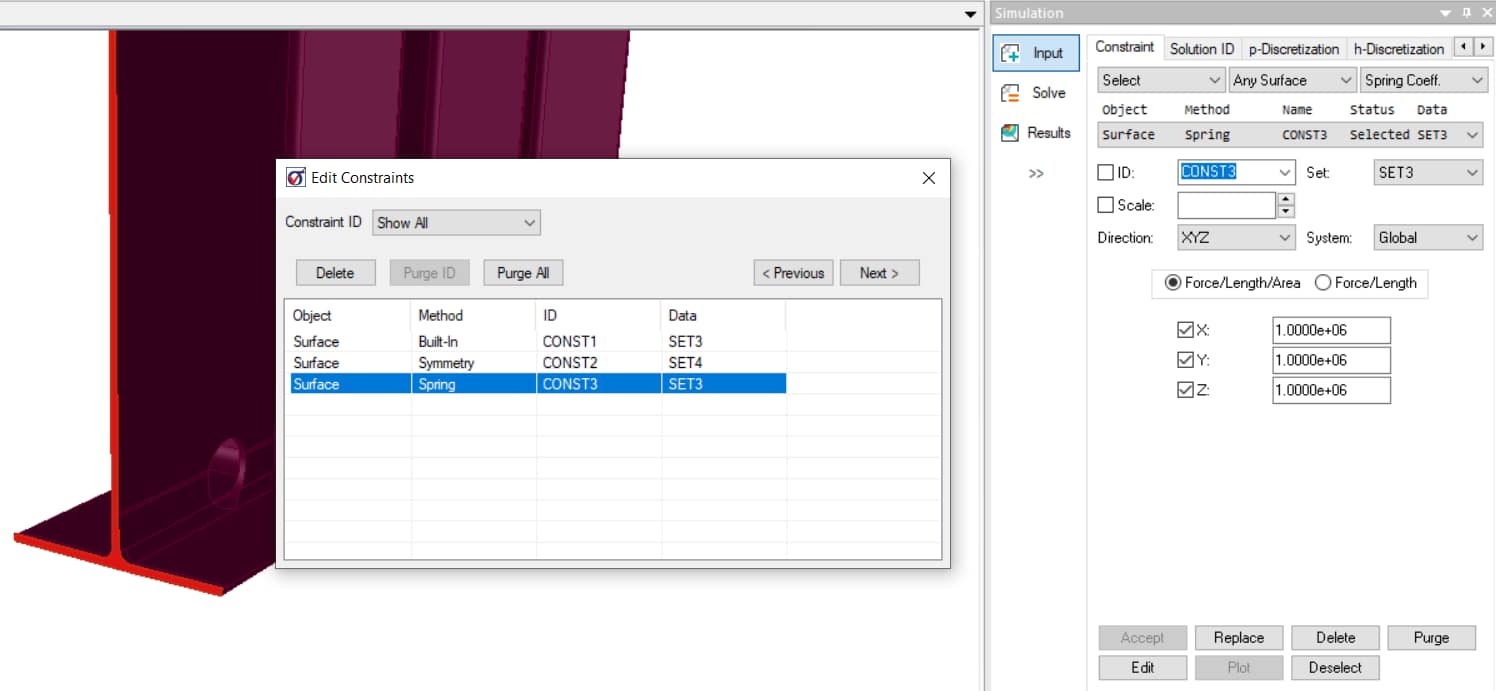The image size is (1496, 691).
Task: Click the Replace button
Action: pos(1238,638)
